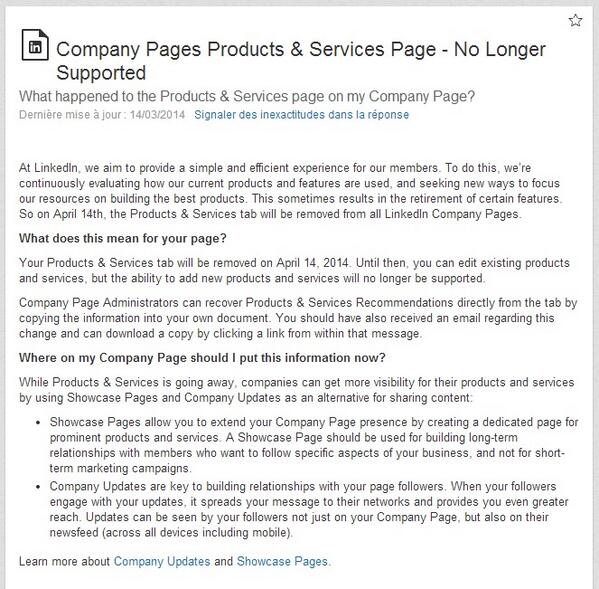Click the 'While Products & Services is going away' paragraph
Screen dimensions: 599x589
(296, 390)
